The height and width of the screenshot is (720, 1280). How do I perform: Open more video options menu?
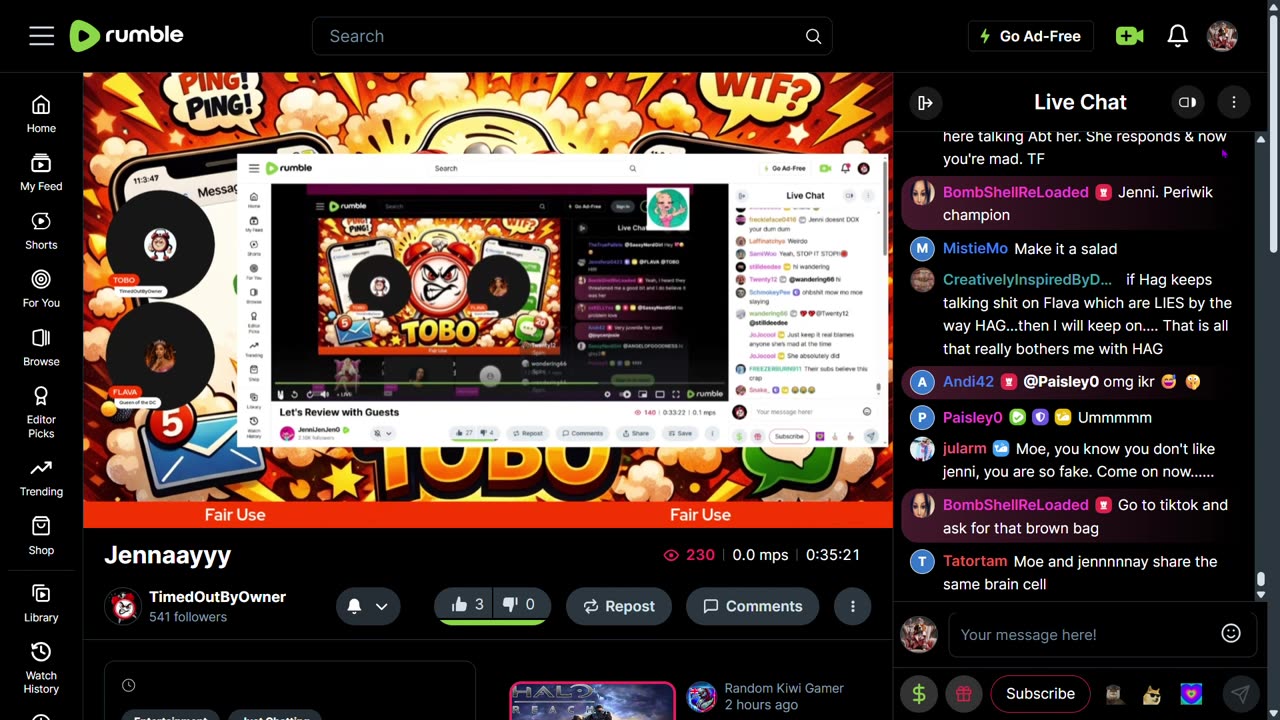click(x=853, y=606)
